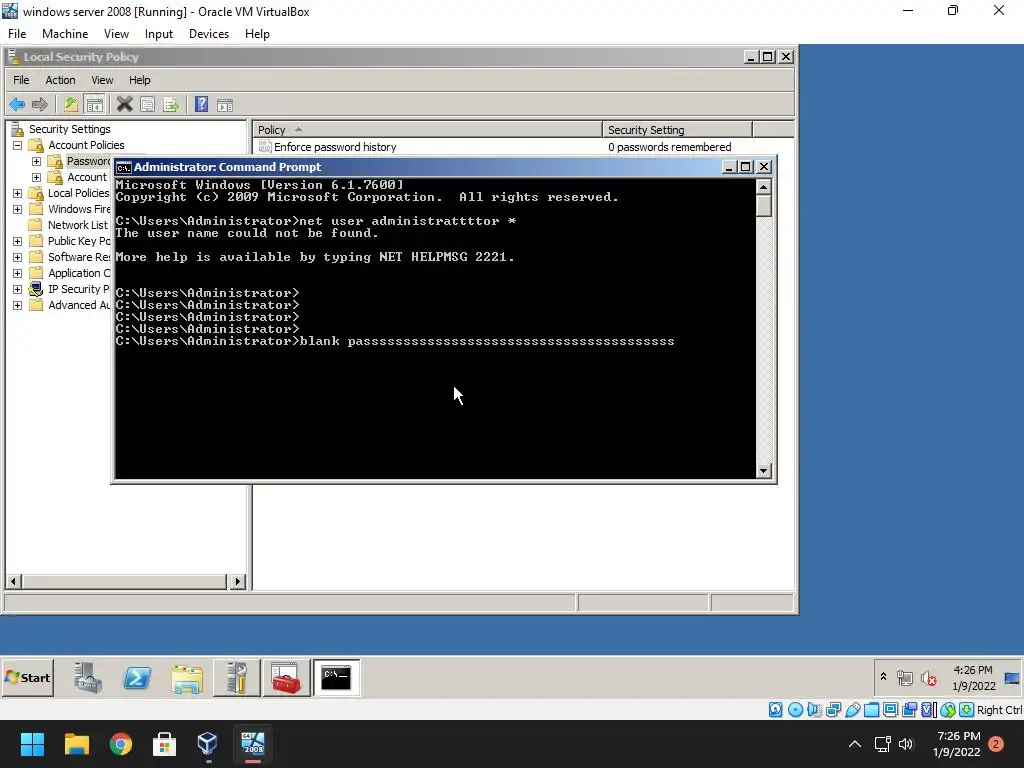Screen dimensions: 1024x768
Task: Open VirtualBox Devices menu
Action: (208, 34)
